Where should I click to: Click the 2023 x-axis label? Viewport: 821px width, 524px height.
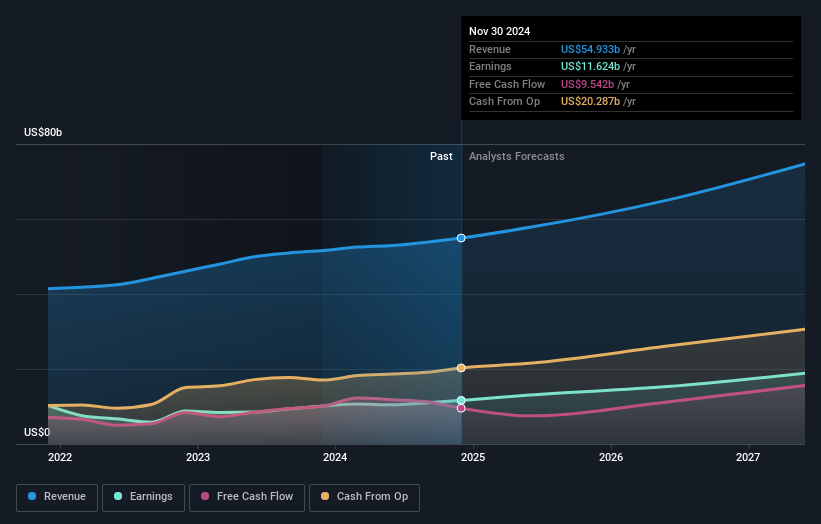[198, 457]
